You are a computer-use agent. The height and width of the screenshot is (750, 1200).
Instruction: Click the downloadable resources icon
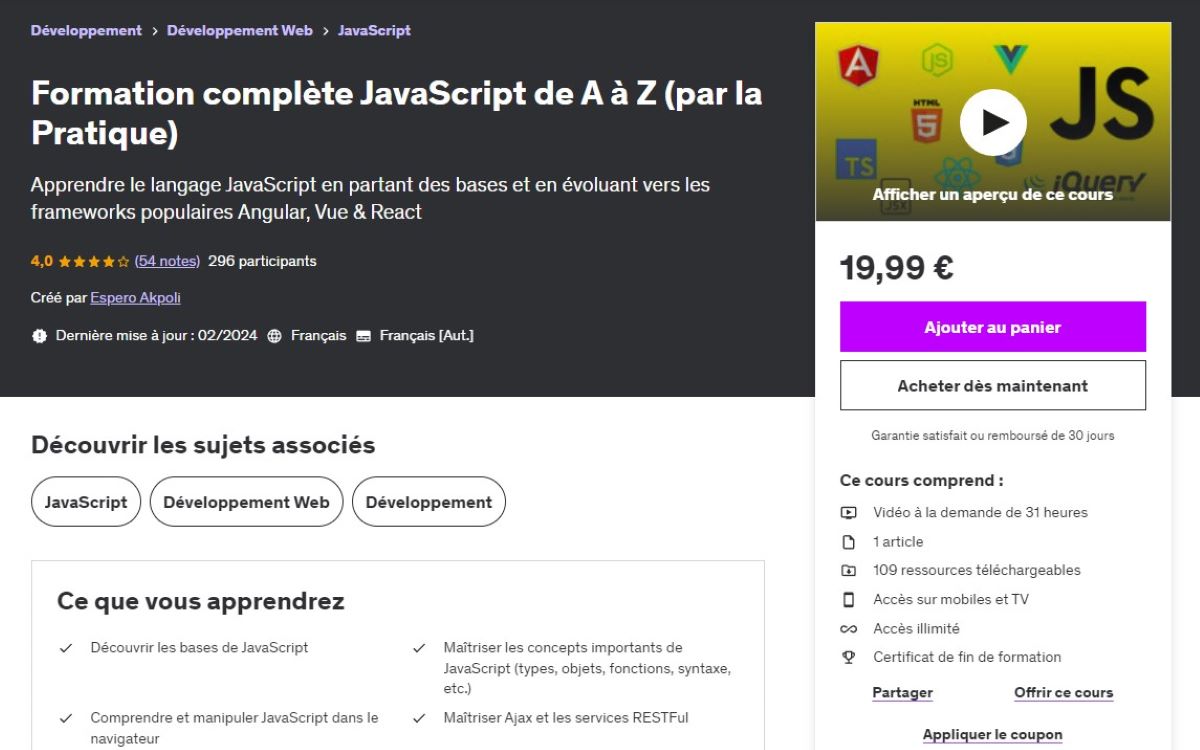[x=849, y=570]
